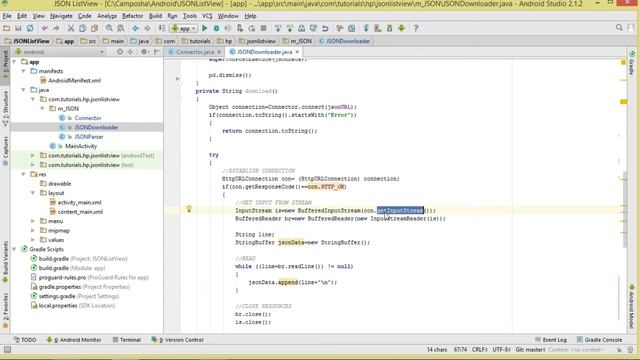Click the VCS Commit Changes icon
Viewport: 640px width, 360px height.
290,28
